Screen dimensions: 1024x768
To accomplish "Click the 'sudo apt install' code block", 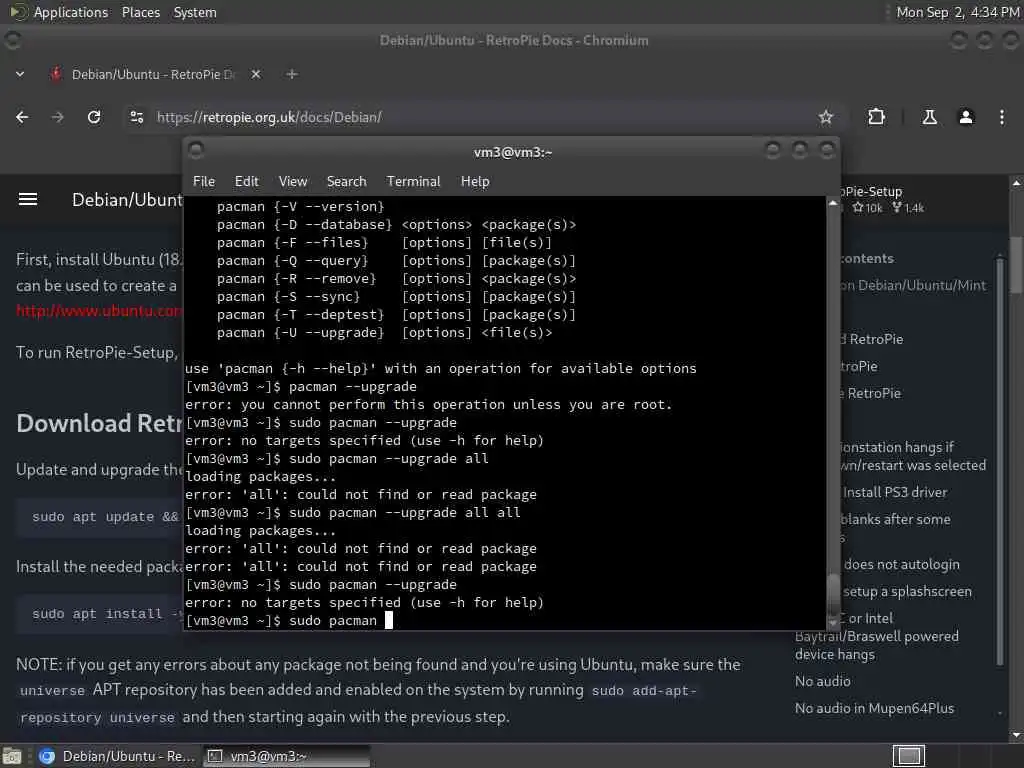I will click(x=100, y=614).
